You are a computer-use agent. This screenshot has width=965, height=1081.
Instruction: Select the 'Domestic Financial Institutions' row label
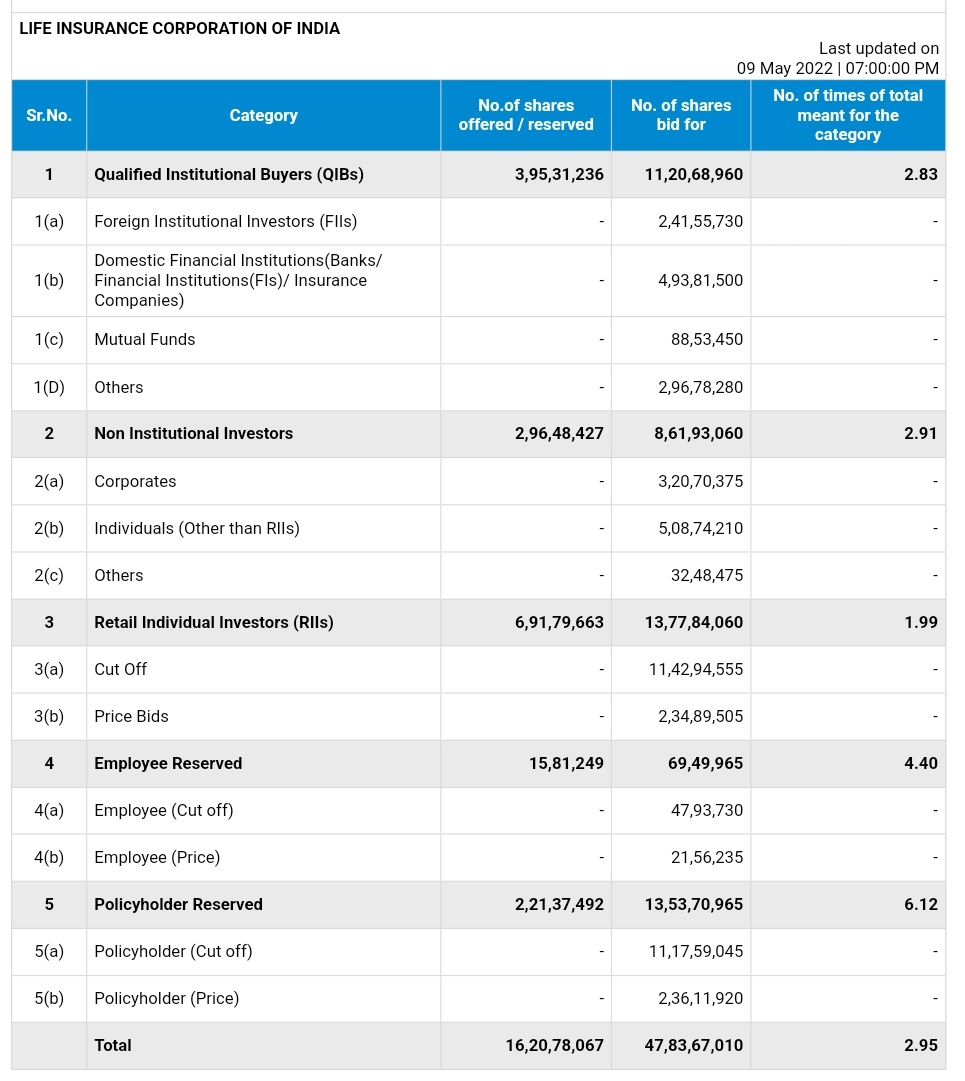(238, 281)
